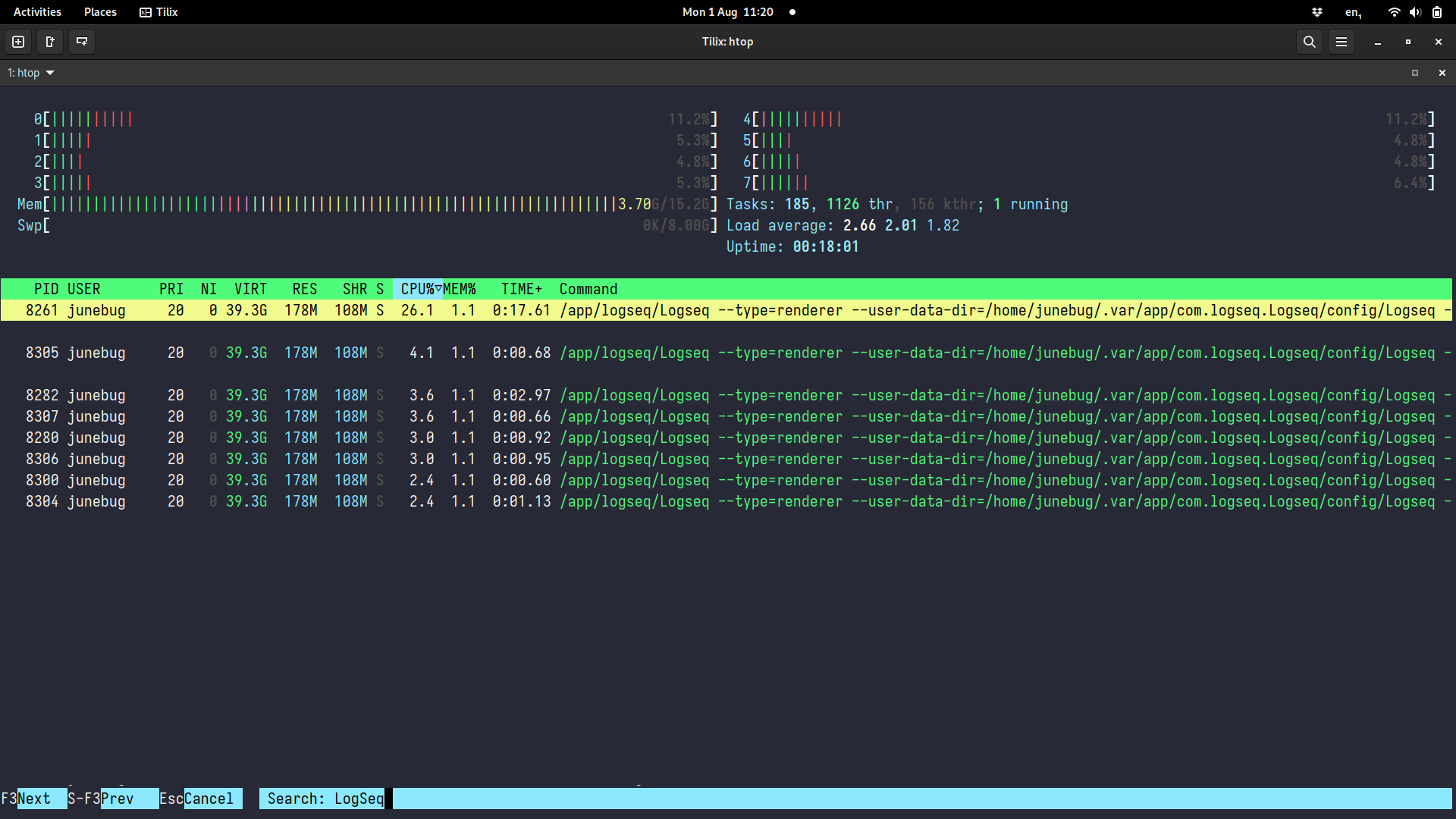Open the Tilix search icon
This screenshot has width=1456, height=819.
click(1309, 42)
